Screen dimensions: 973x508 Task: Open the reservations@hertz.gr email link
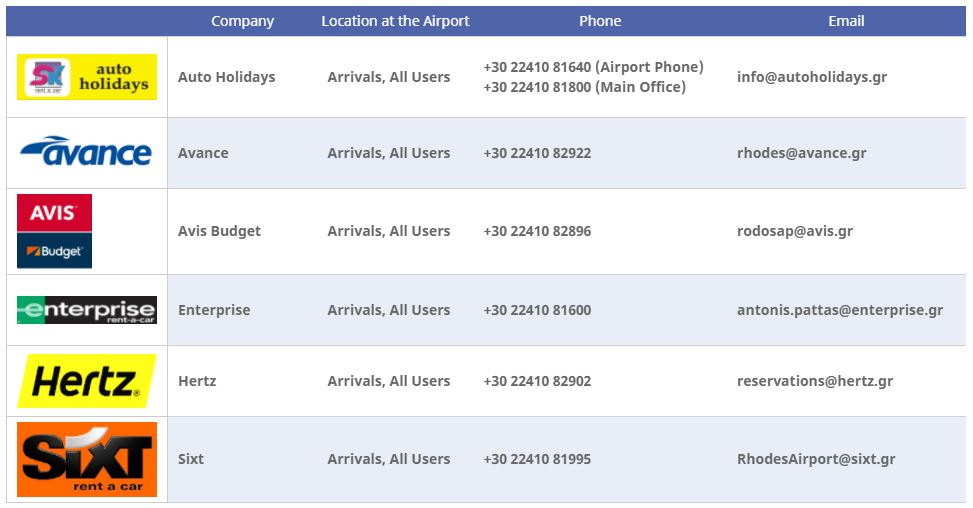815,381
